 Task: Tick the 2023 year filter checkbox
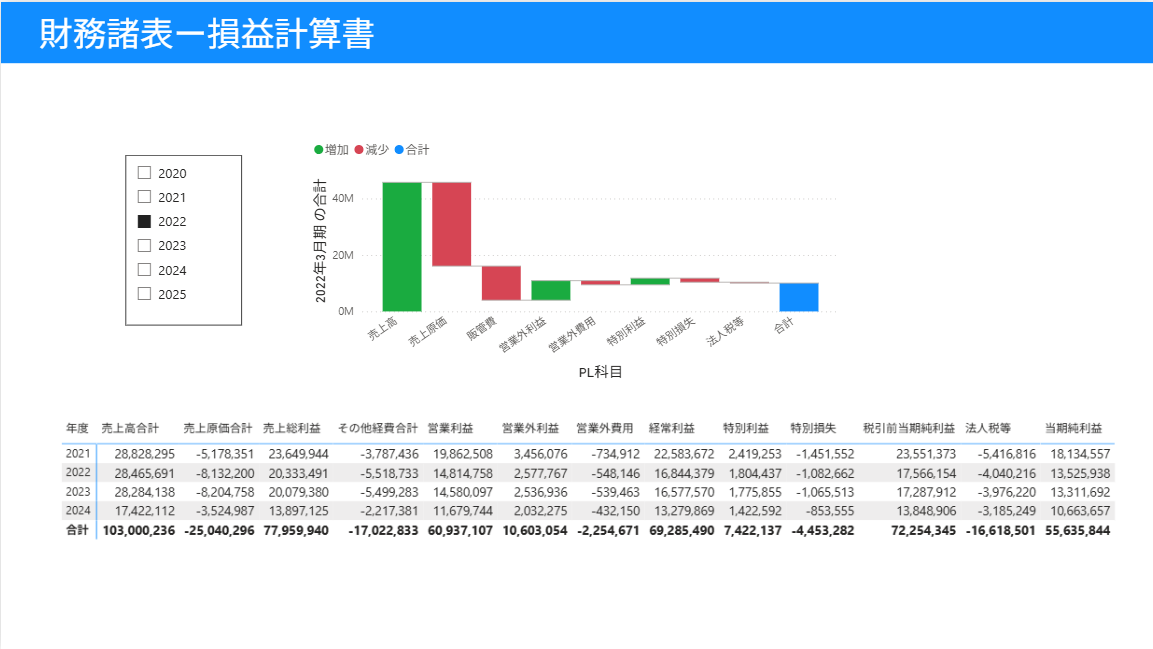(x=144, y=245)
